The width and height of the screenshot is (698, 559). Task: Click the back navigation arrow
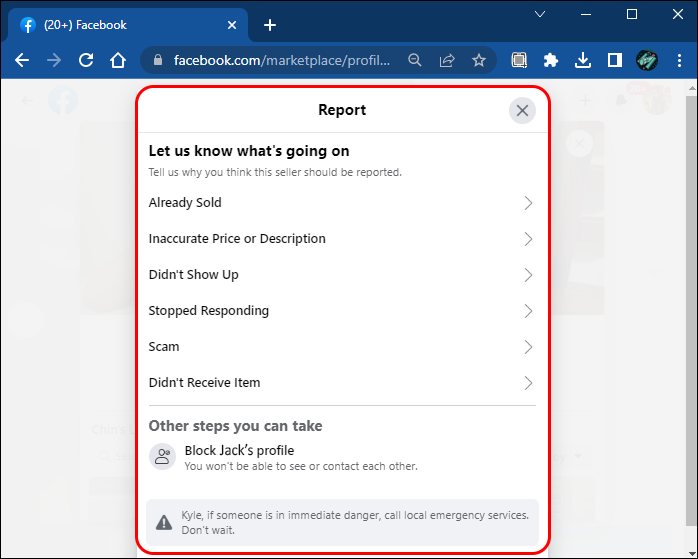click(22, 60)
